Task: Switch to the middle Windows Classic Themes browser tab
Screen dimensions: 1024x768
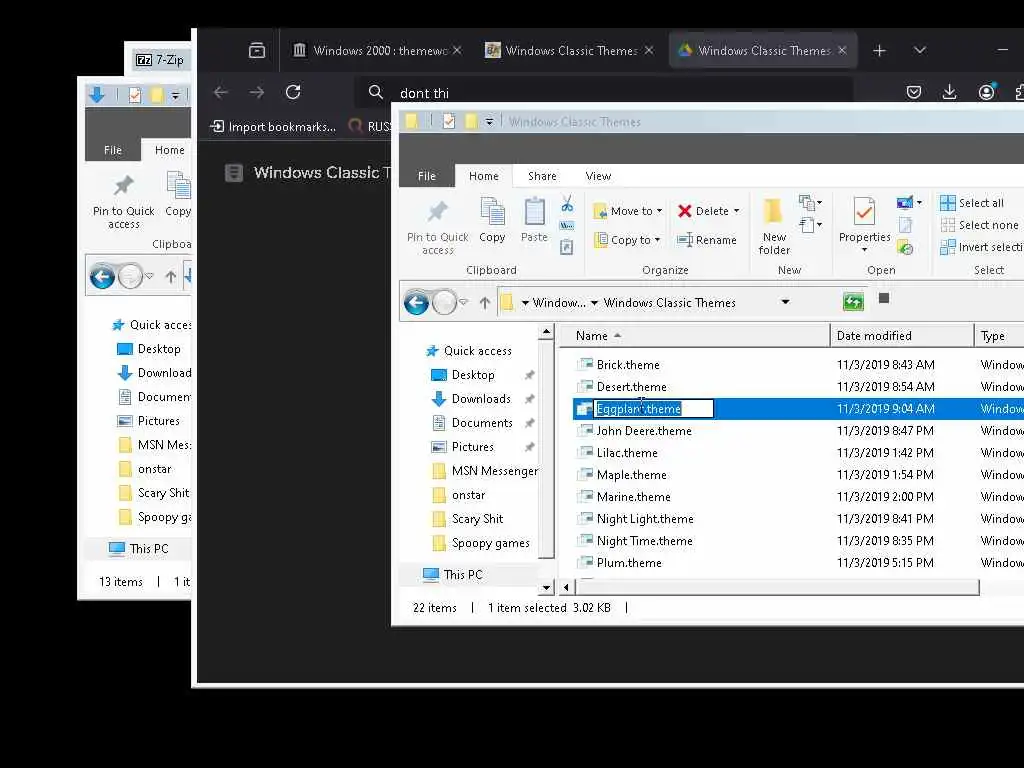Action: (x=568, y=50)
